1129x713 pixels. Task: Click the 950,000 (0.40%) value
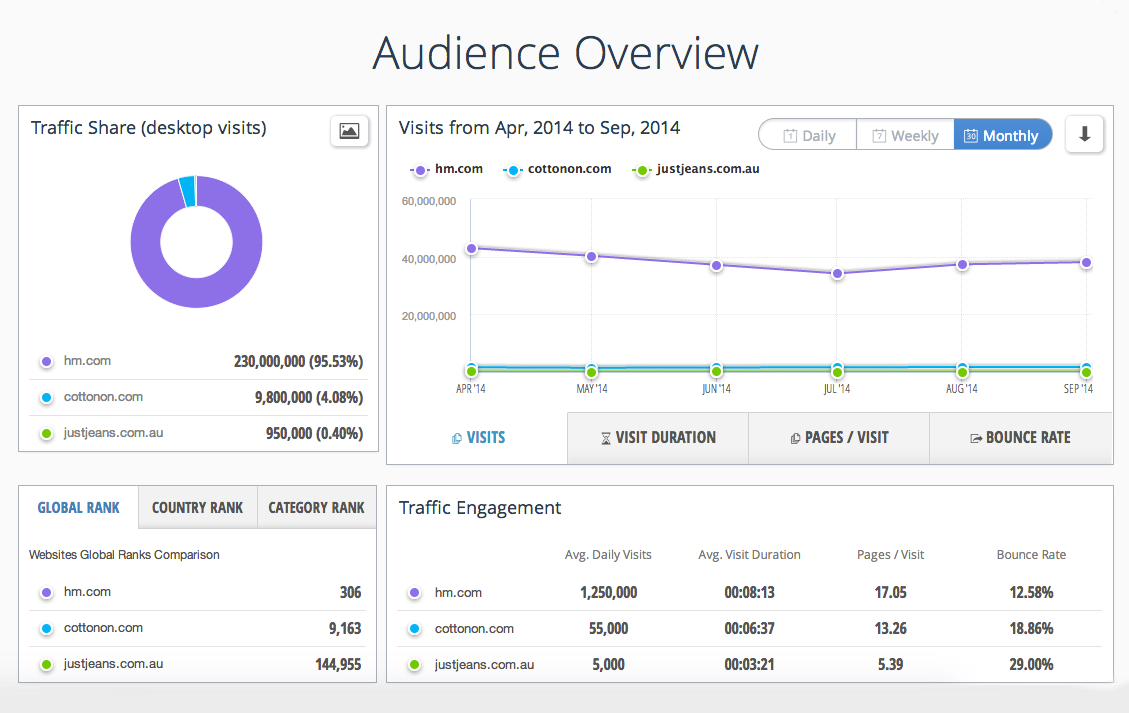pyautogui.click(x=315, y=434)
